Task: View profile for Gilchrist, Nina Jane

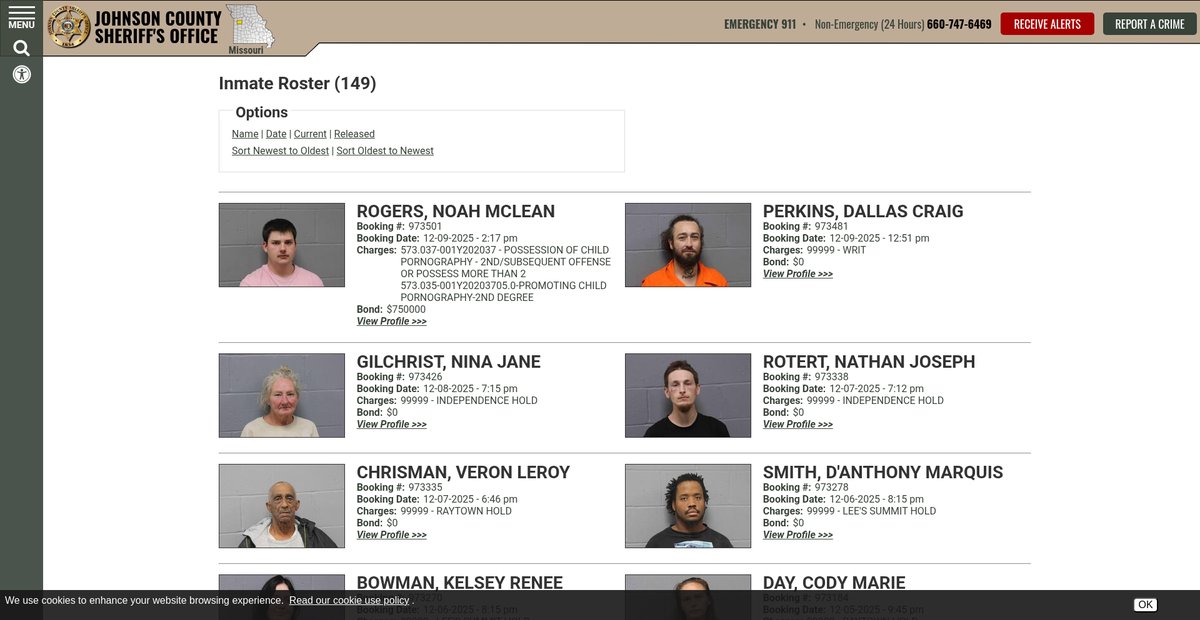Action: 392,425
